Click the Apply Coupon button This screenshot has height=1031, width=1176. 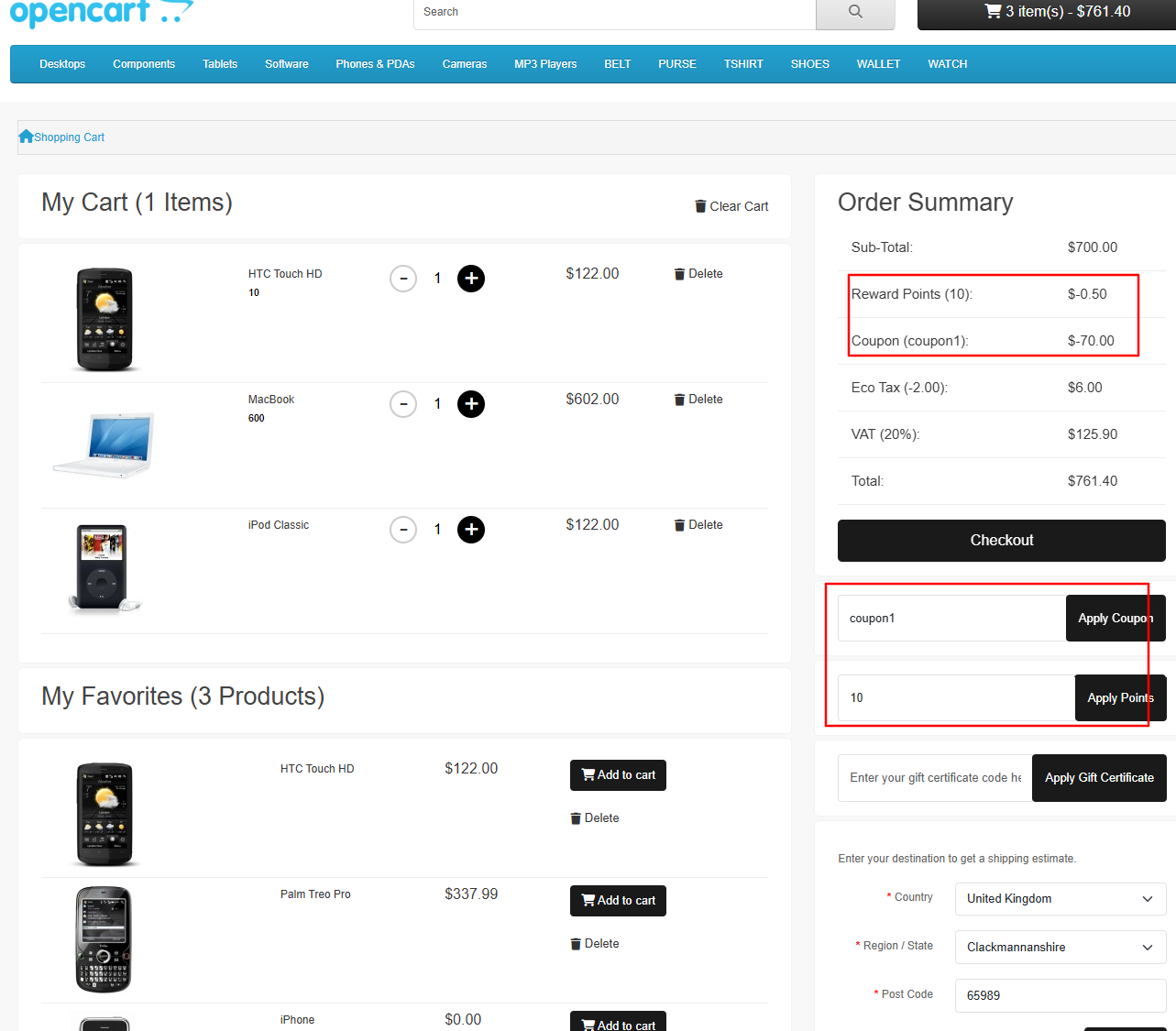(1115, 619)
